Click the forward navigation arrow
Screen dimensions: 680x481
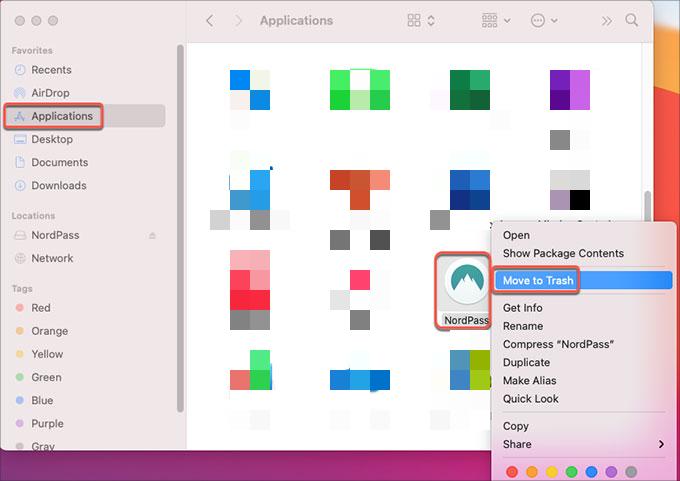[x=237, y=20]
